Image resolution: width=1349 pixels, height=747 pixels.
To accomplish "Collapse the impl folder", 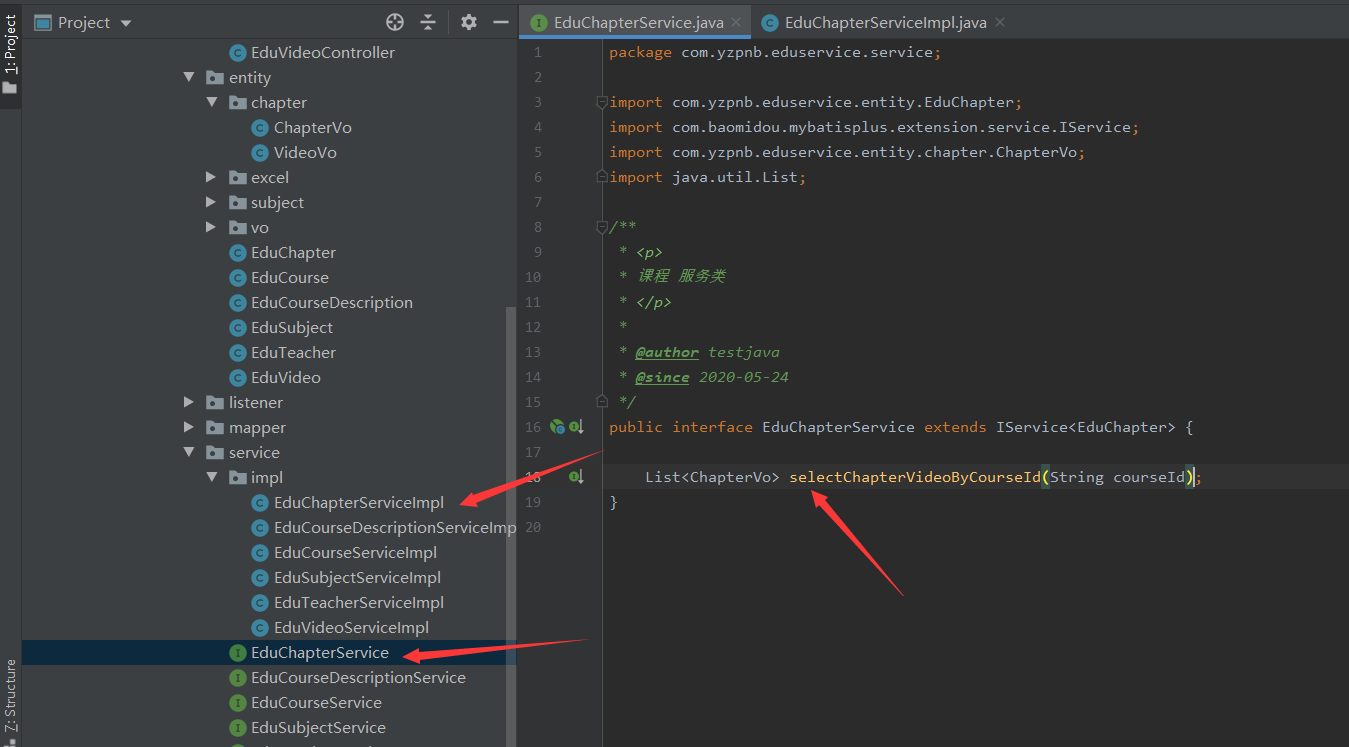I will click(x=211, y=477).
